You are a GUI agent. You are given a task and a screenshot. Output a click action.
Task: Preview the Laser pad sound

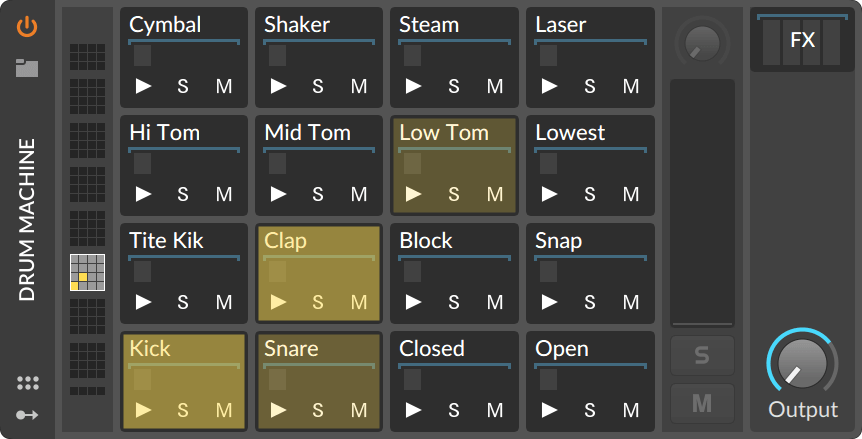click(x=549, y=86)
